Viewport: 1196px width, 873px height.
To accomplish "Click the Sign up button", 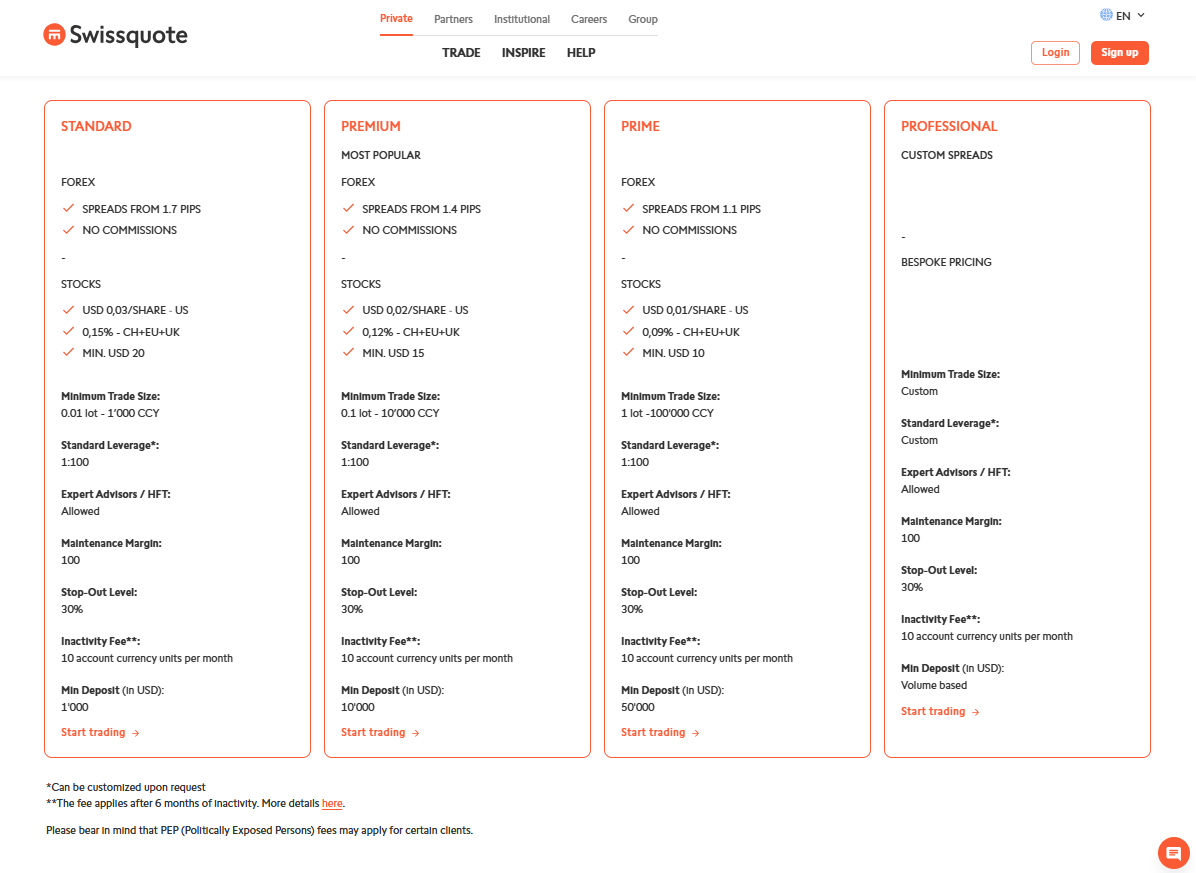I will point(1119,52).
